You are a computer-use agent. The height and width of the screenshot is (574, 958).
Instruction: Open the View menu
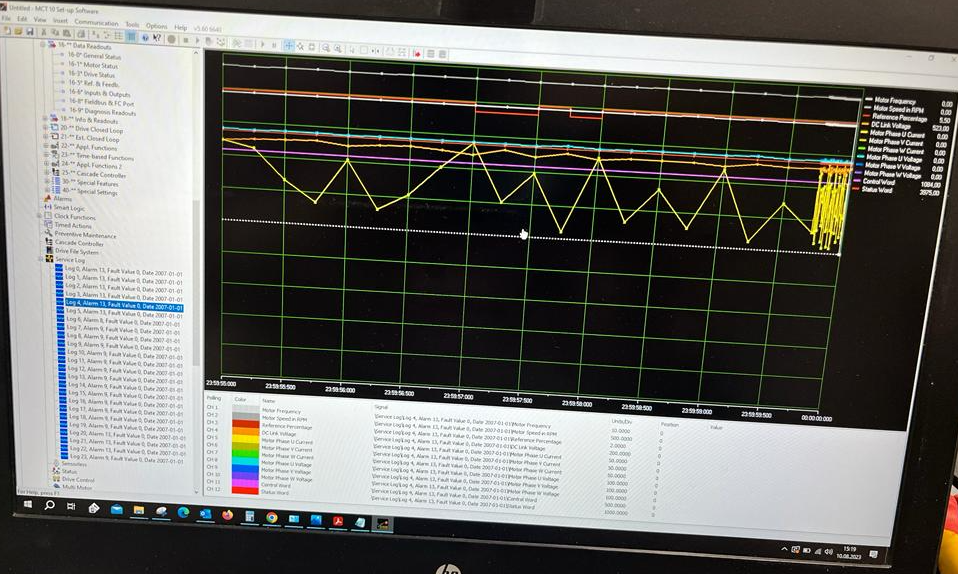(x=40, y=20)
